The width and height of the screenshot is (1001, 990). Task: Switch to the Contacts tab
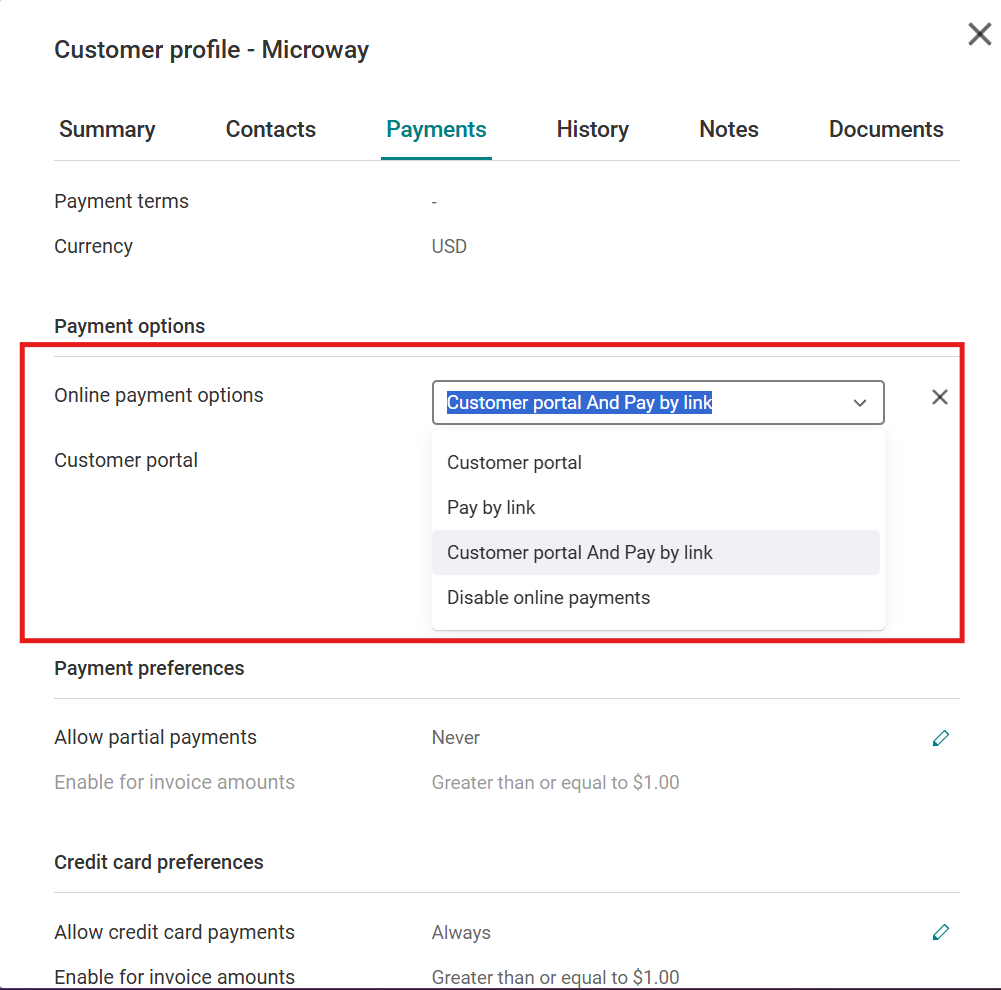click(270, 129)
